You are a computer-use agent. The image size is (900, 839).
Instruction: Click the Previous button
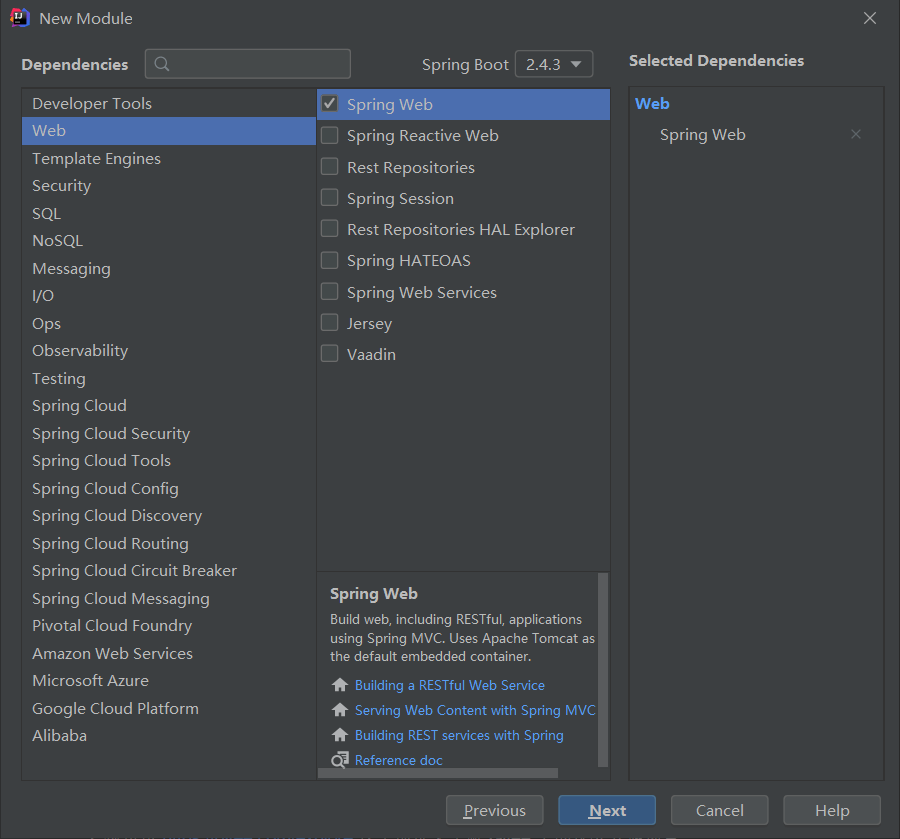[x=495, y=810]
